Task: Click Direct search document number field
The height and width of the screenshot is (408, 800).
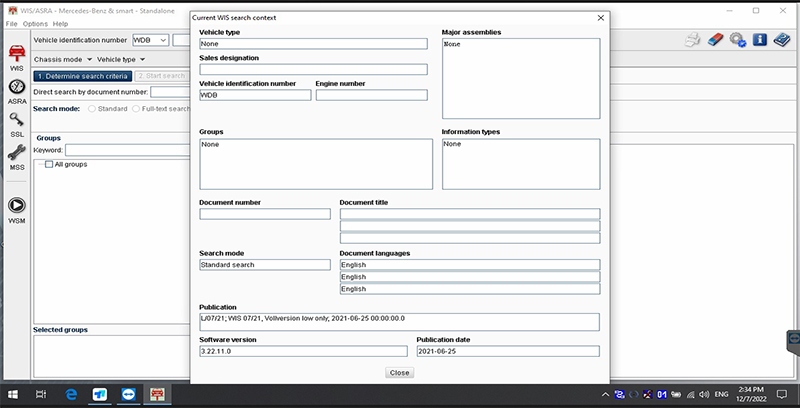Action: coord(170,92)
